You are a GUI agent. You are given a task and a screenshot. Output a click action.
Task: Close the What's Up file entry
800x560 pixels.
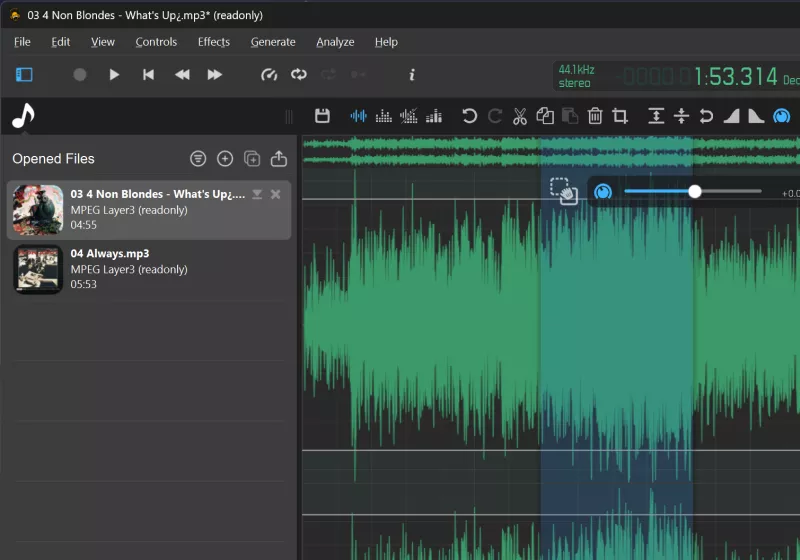tap(276, 194)
